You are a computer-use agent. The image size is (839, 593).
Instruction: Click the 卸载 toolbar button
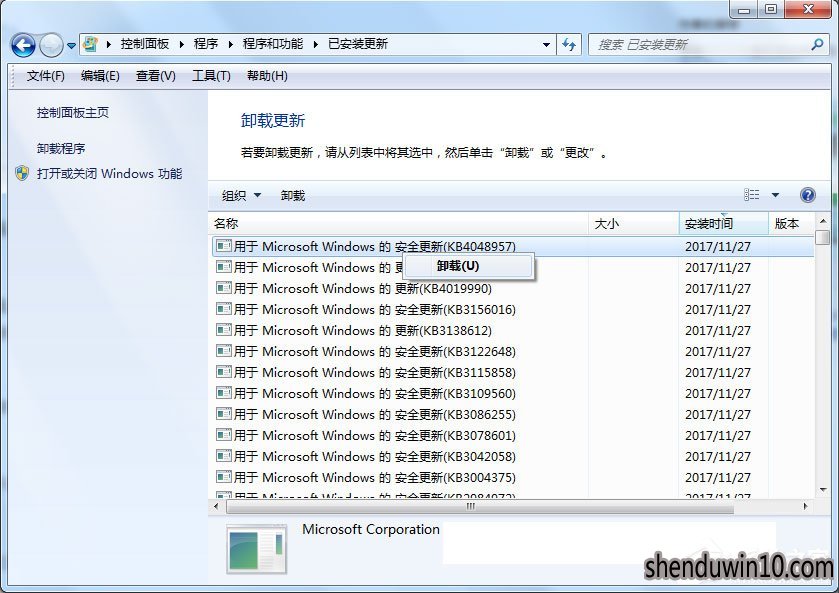pos(293,196)
